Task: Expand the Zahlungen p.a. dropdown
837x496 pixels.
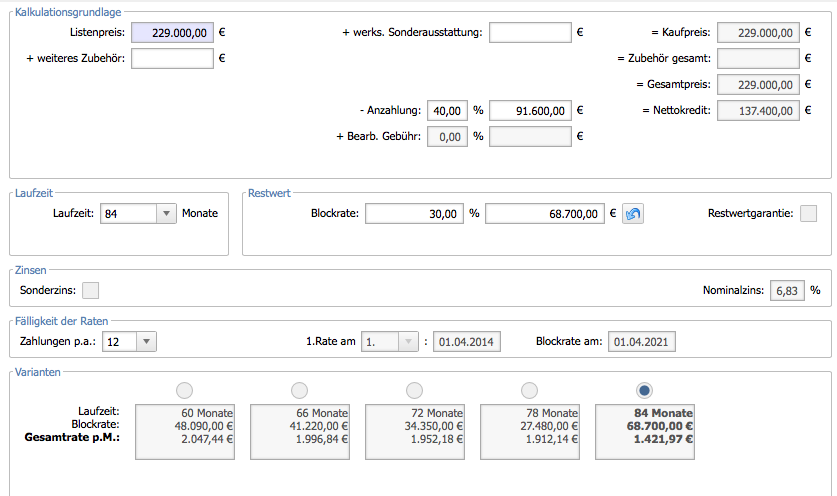Action: 145,341
